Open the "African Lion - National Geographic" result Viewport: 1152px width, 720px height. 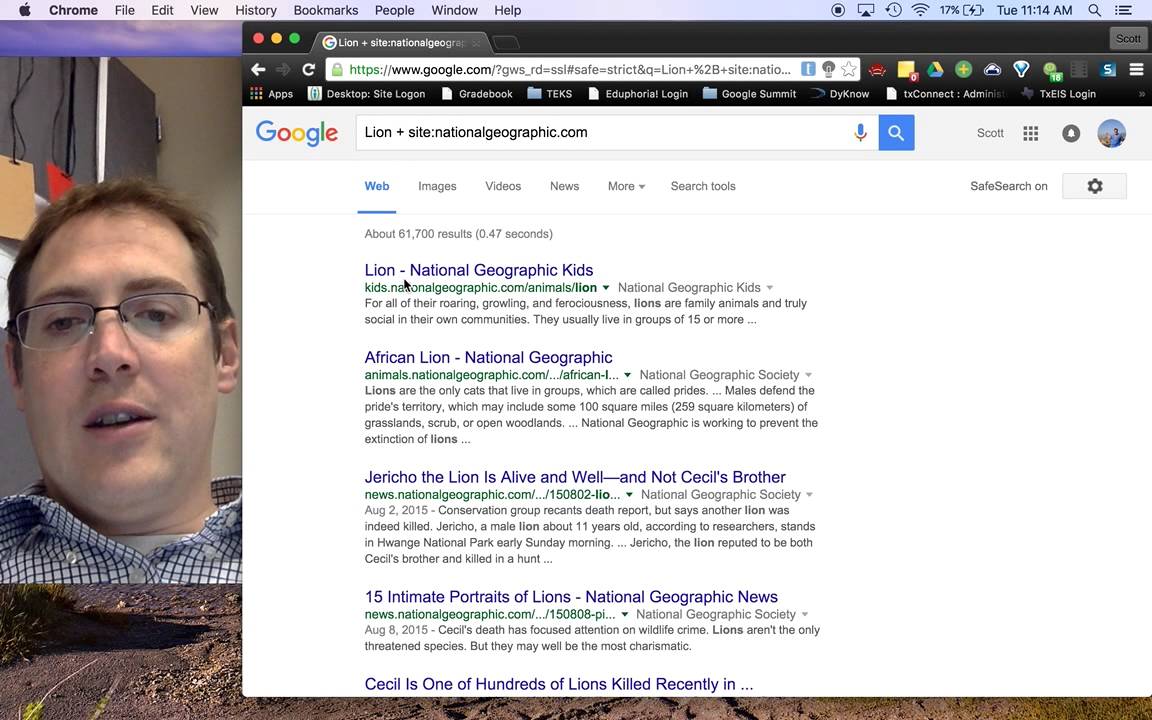pyautogui.click(x=489, y=357)
